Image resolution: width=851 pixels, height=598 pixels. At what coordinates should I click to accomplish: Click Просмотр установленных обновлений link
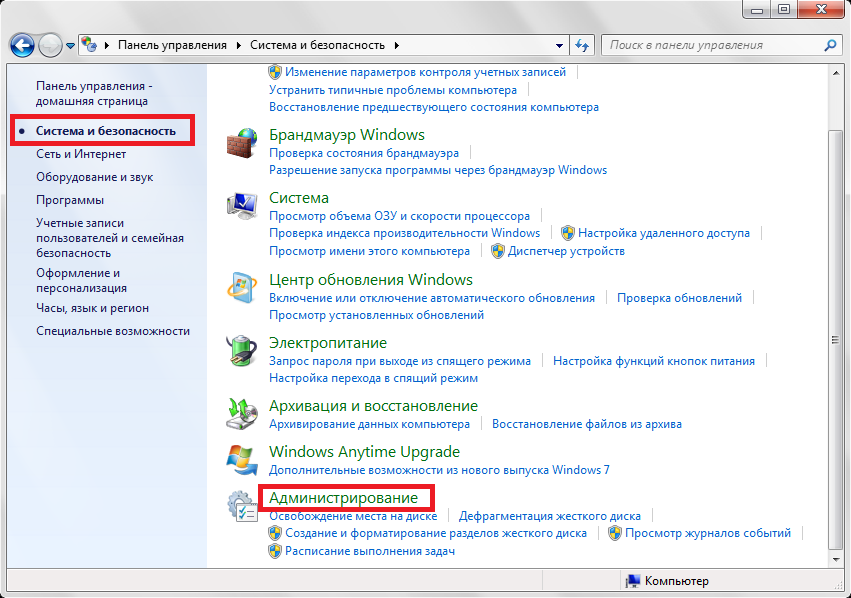[x=377, y=315]
